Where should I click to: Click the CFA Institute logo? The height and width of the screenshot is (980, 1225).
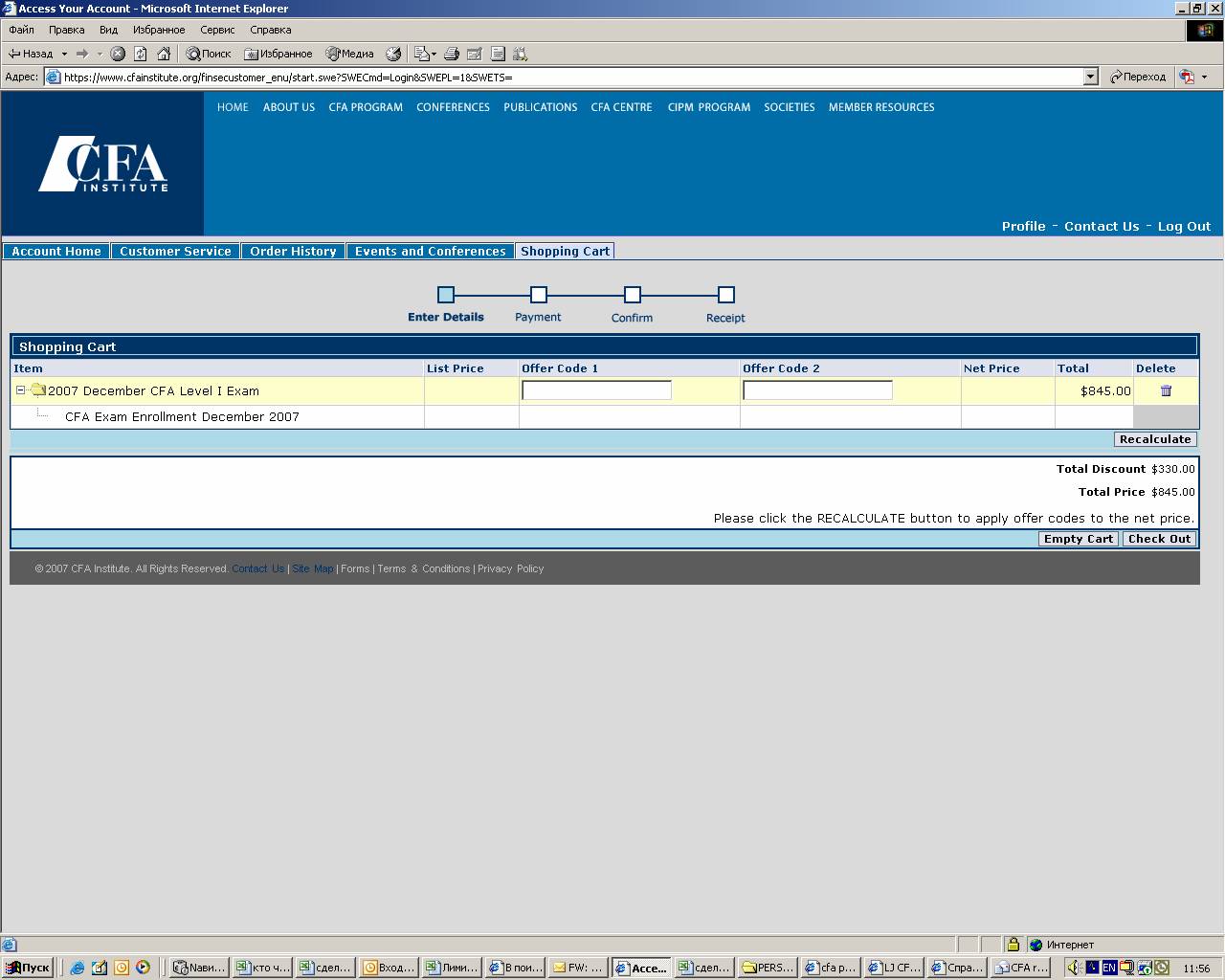coord(102,164)
